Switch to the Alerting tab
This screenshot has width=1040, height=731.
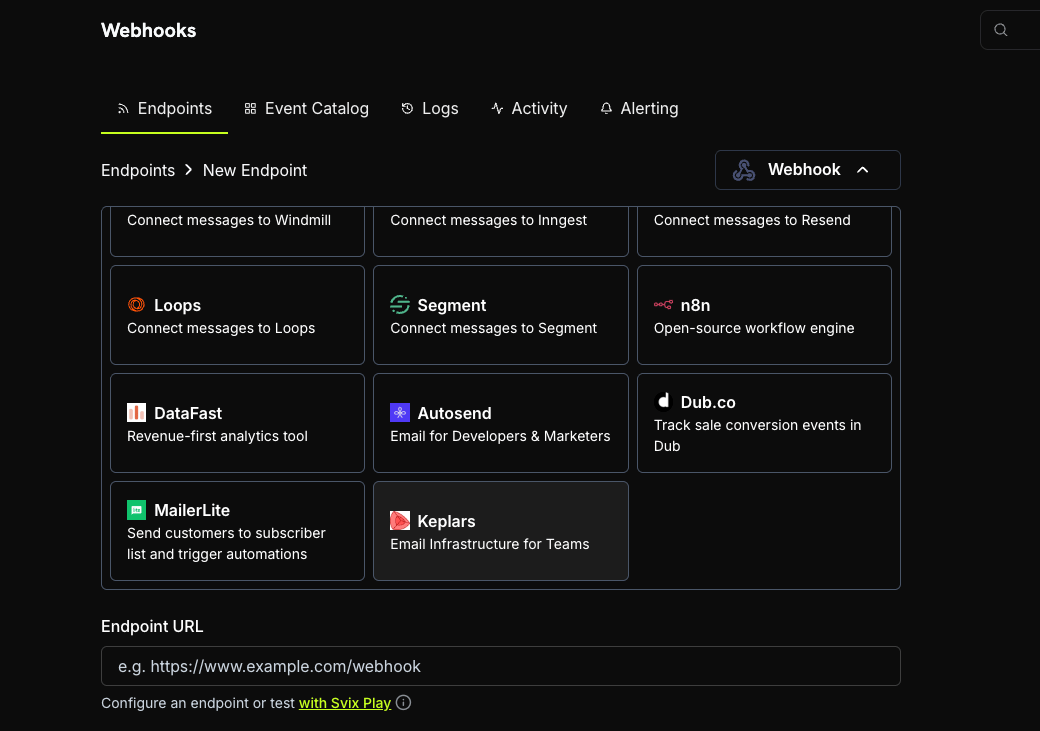coord(639,109)
